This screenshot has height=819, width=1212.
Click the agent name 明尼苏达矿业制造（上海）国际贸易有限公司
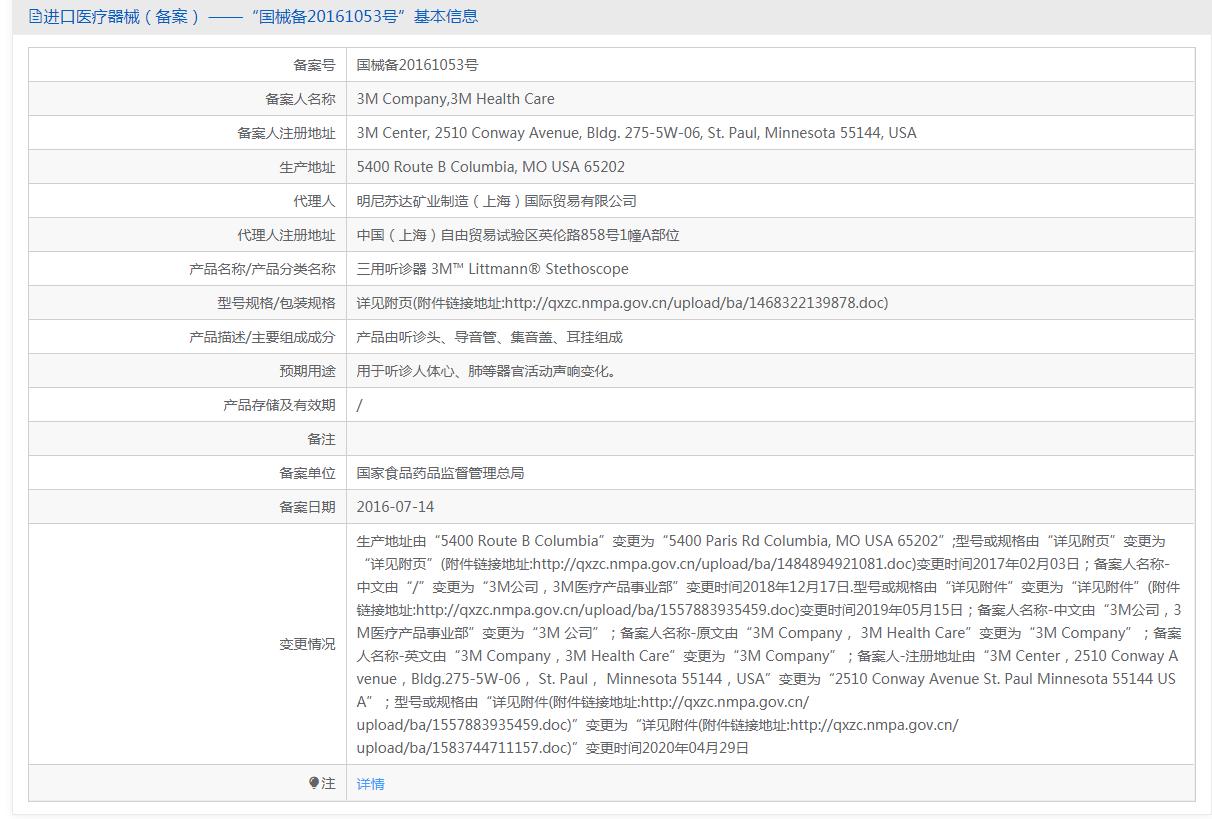(x=496, y=201)
